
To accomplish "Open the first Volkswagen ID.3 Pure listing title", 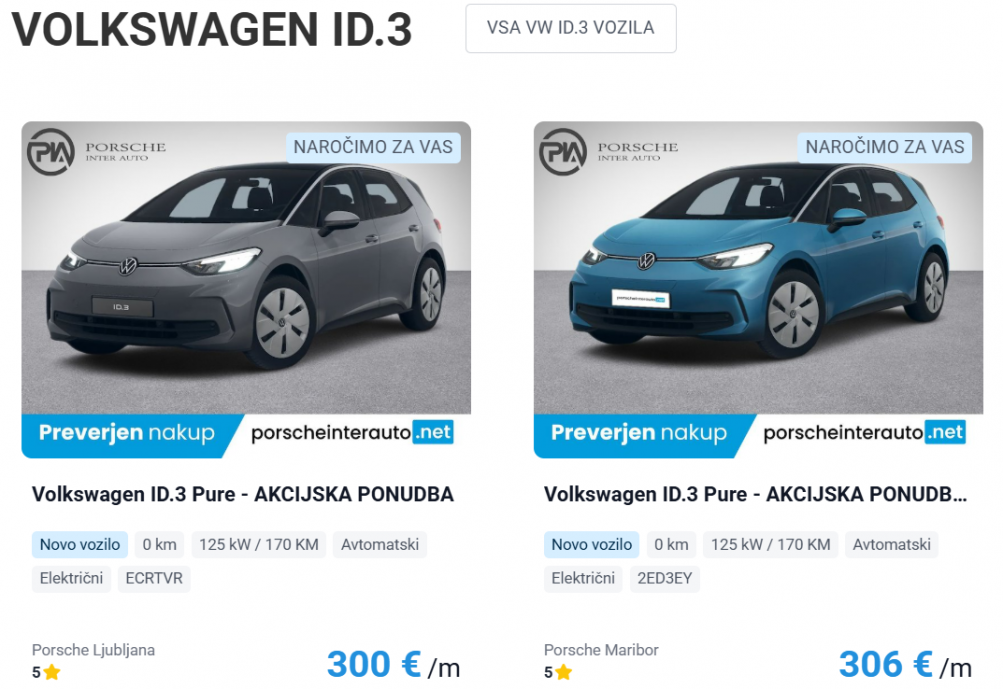I will [x=243, y=495].
